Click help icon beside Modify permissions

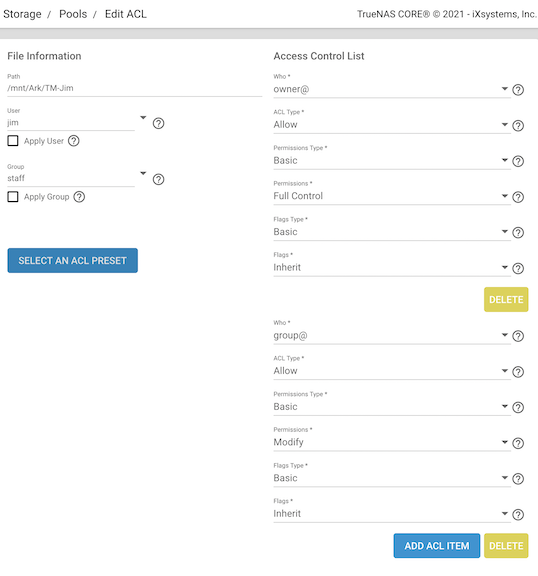518,443
